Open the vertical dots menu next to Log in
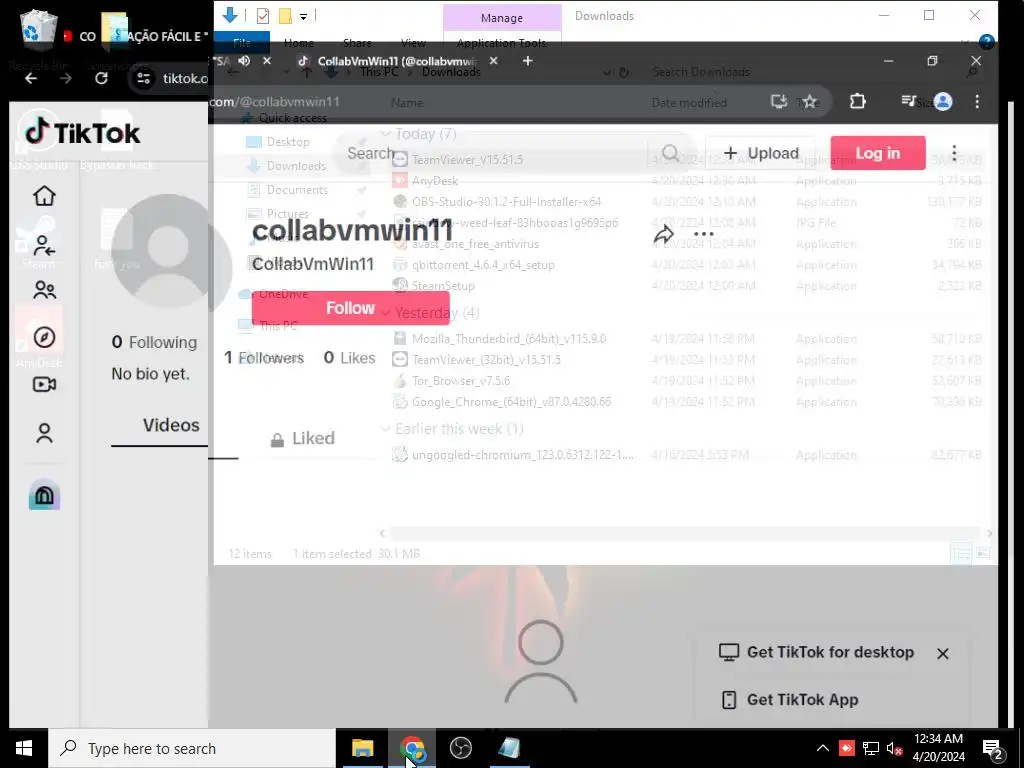Viewport: 1024px width, 768px height. [x=954, y=153]
